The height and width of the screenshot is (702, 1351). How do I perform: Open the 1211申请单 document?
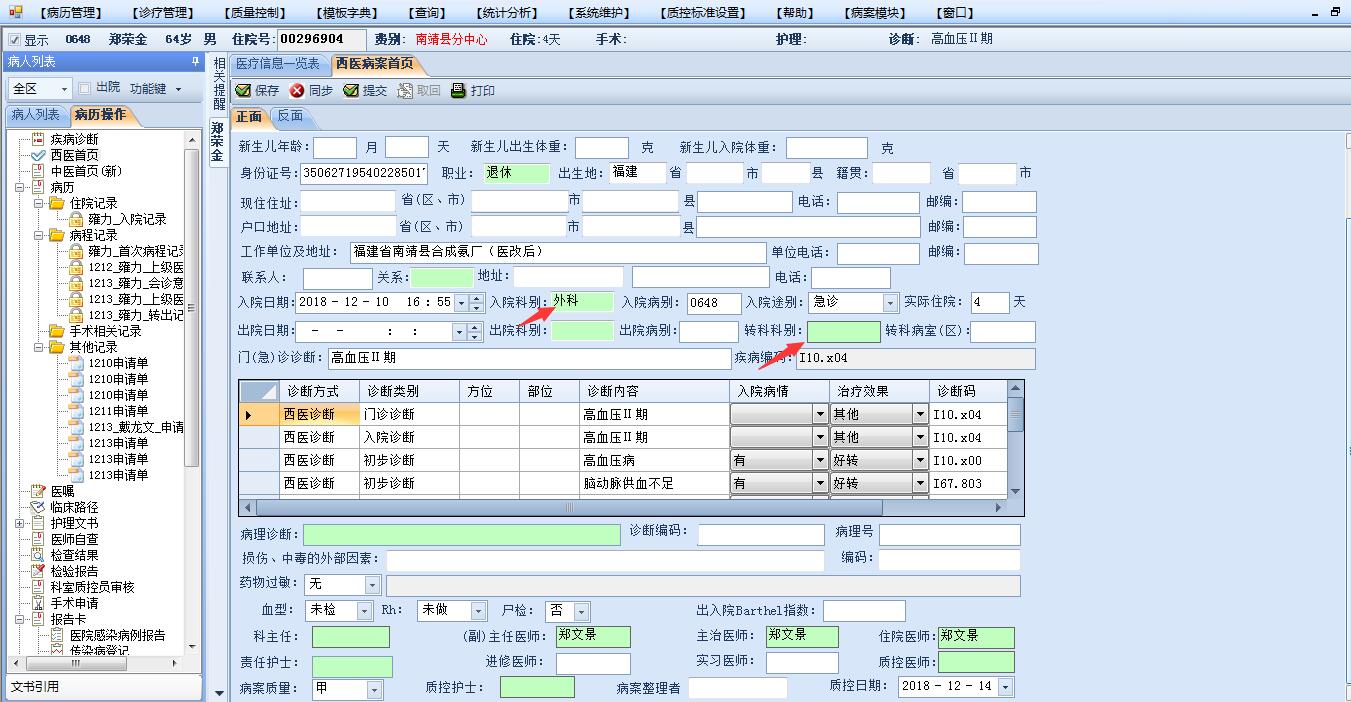pyautogui.click(x=118, y=411)
